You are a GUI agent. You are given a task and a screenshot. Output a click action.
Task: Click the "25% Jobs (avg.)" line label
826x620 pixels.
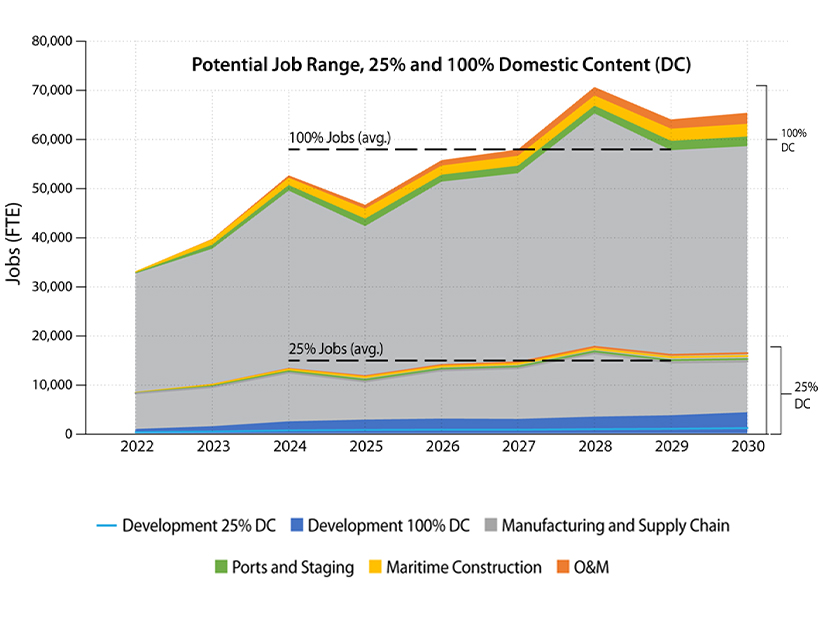(335, 350)
